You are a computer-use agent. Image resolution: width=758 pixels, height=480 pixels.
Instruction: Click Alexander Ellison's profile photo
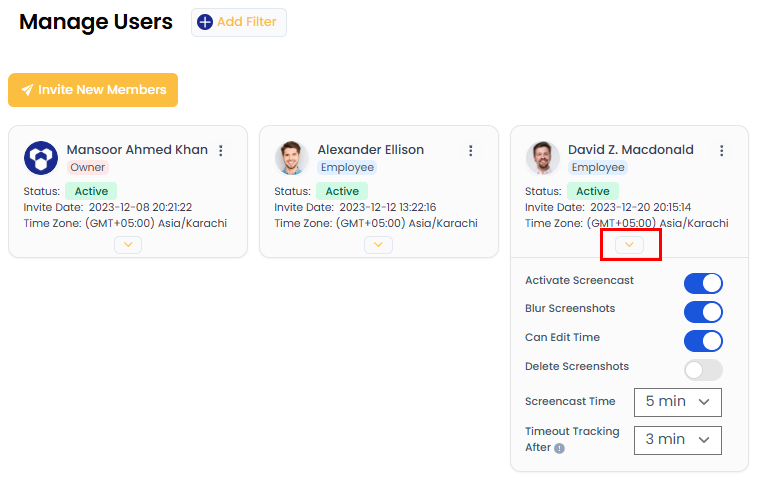click(x=292, y=158)
